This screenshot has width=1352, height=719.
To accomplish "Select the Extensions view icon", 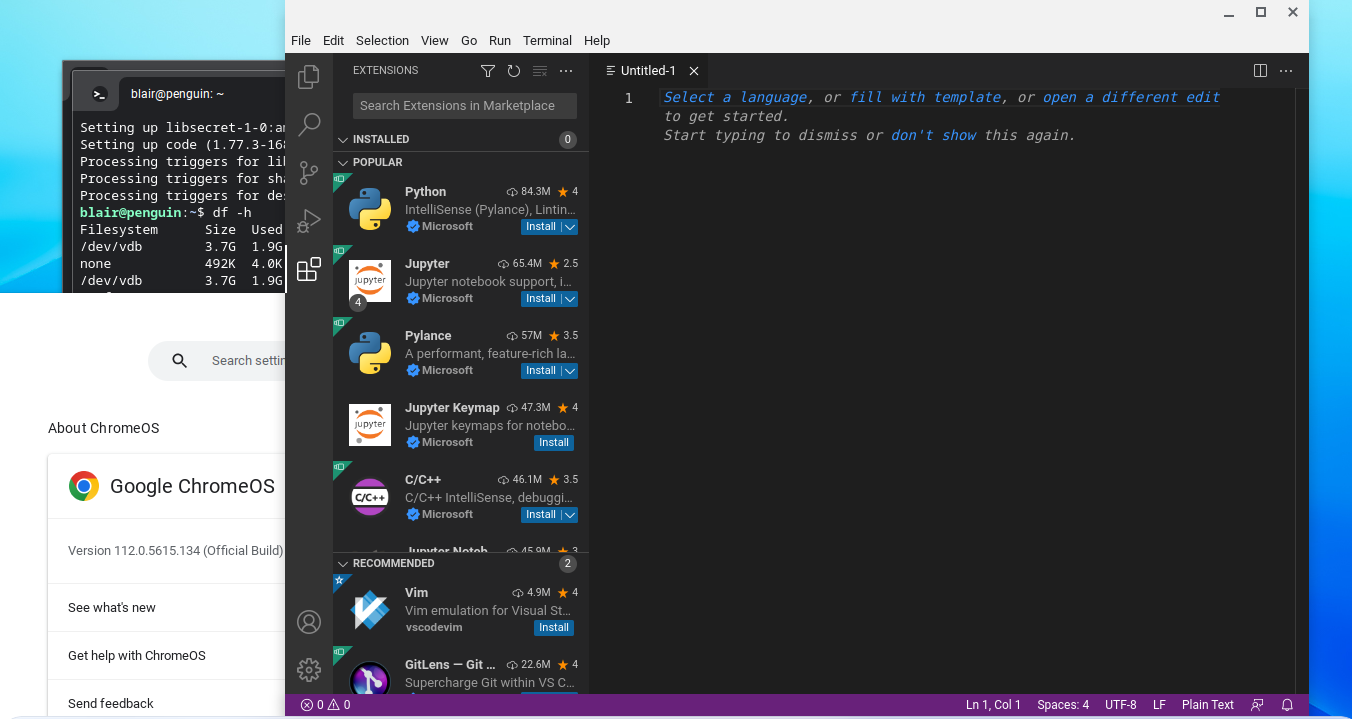I will [x=309, y=269].
